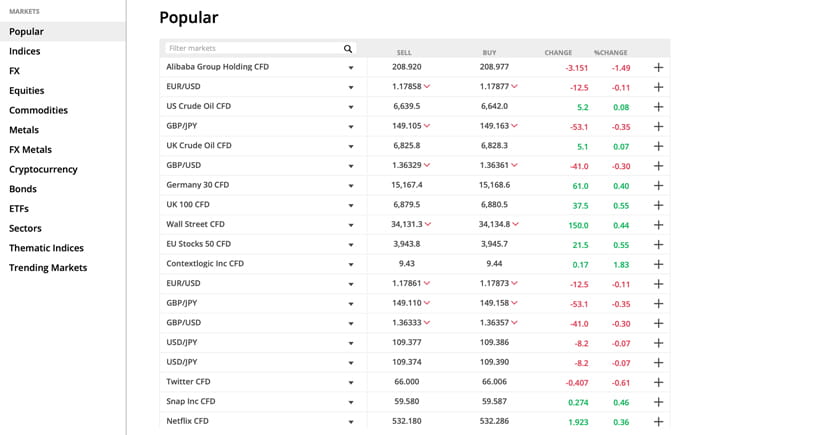Click Wall Street CFD sell price 34,131.3
The height and width of the screenshot is (435, 830).
407,224
